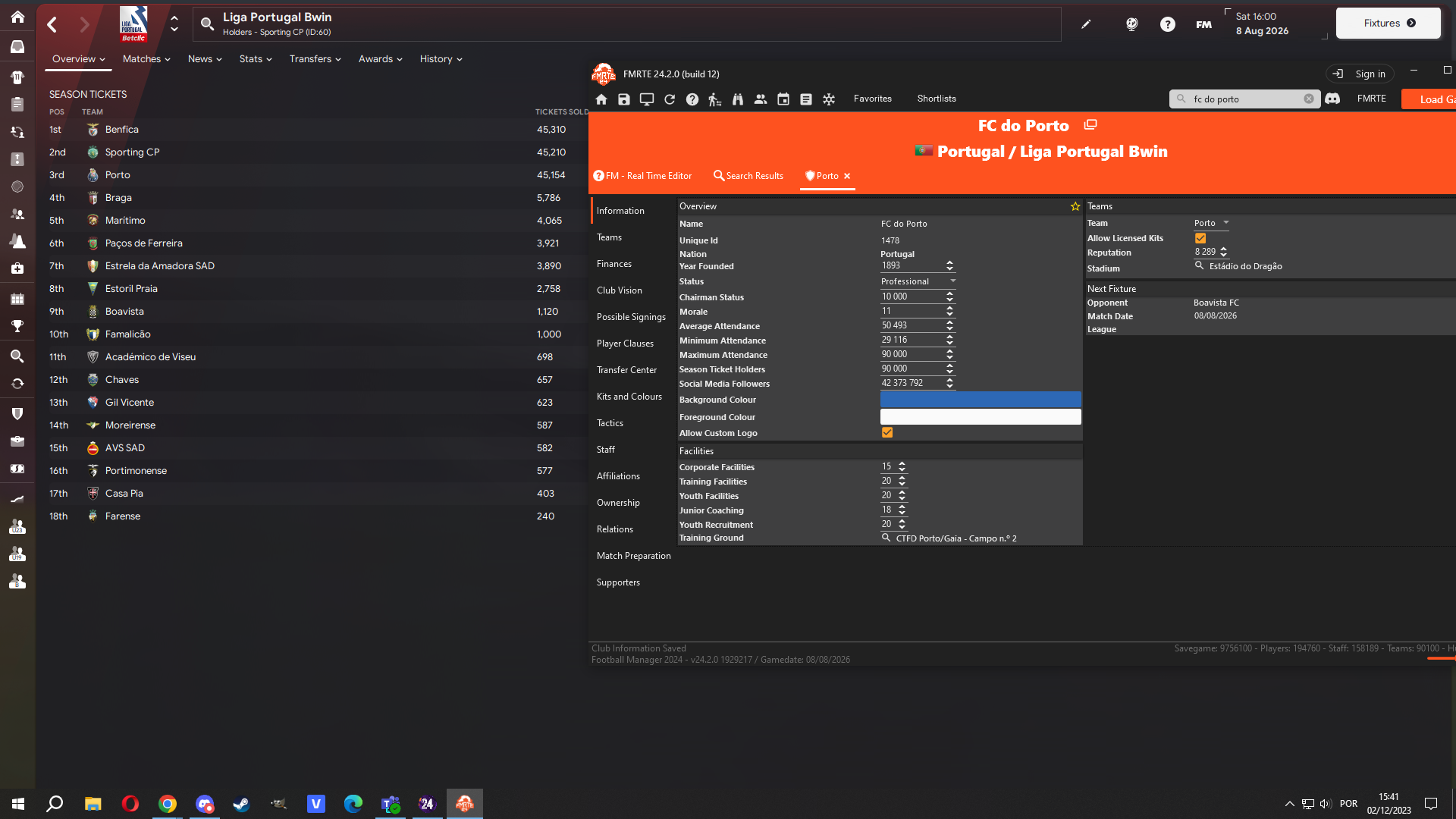Click Football Manager edit pencil icon

(x=1086, y=24)
